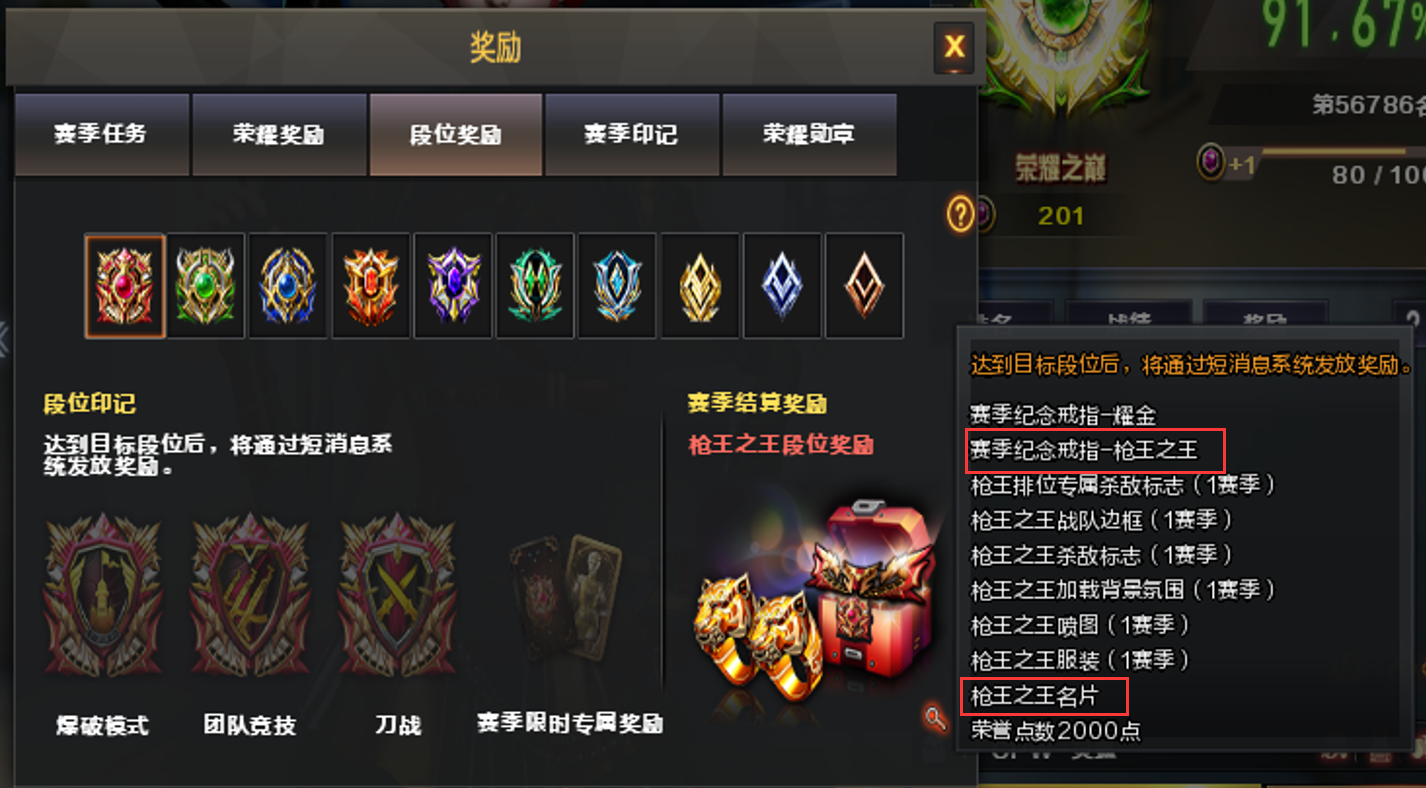1426x788 pixels.
Task: Open the 荣耀勋章 tab
Action: pyautogui.click(x=809, y=135)
